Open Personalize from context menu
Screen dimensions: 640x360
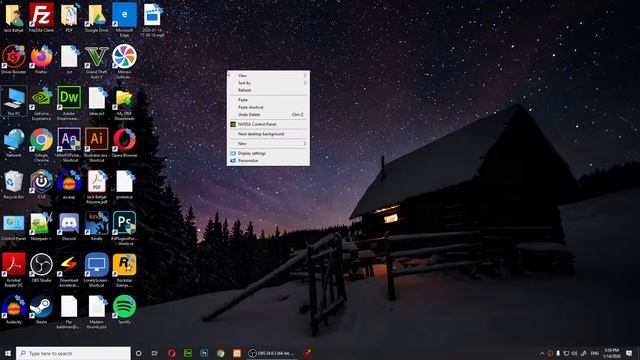[x=268, y=161]
